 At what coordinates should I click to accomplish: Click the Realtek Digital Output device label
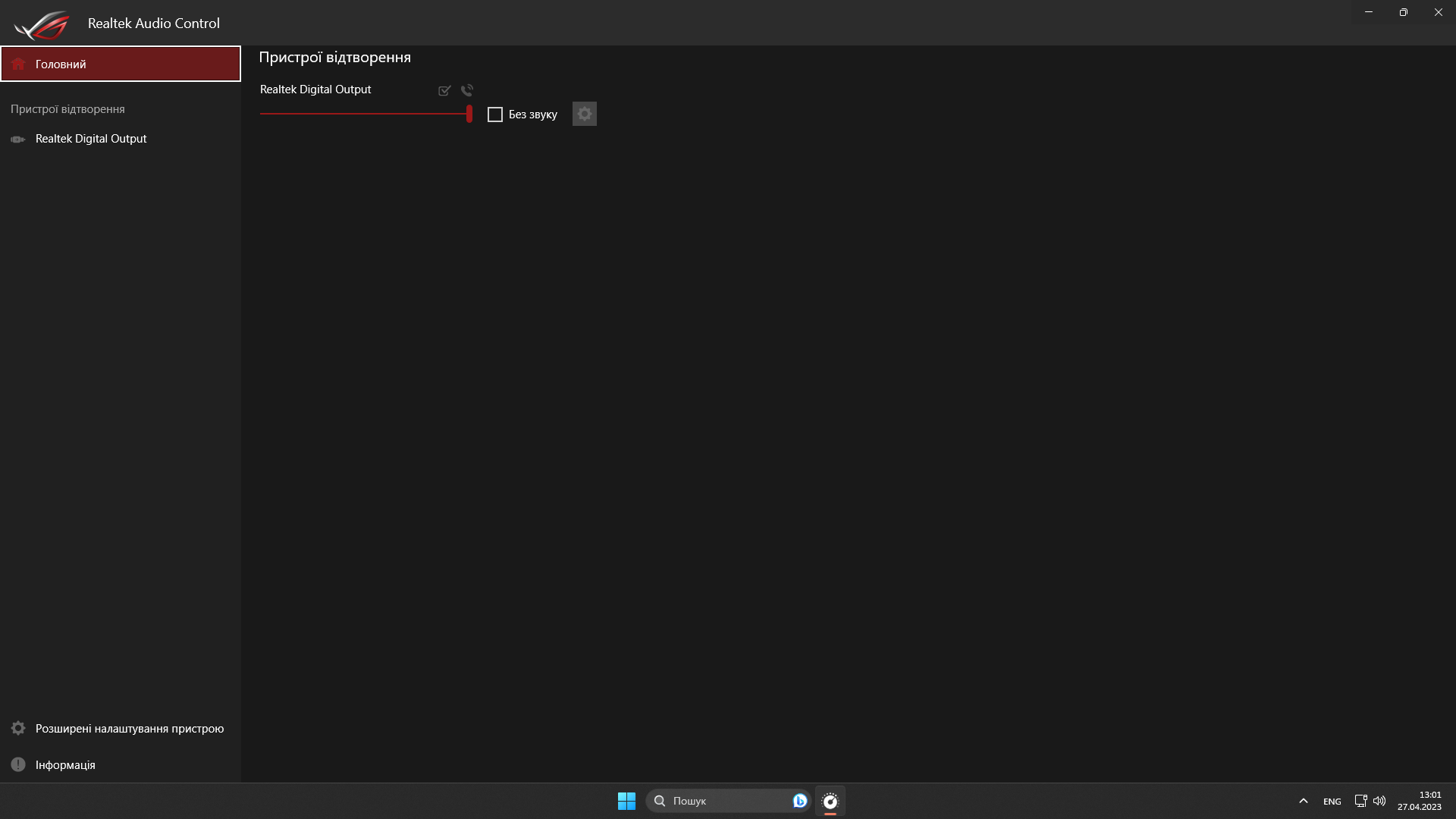[x=315, y=89]
